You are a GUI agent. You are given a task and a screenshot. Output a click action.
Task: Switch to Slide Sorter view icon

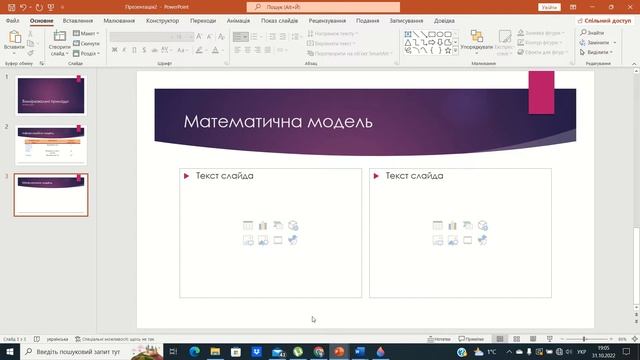[516, 339]
